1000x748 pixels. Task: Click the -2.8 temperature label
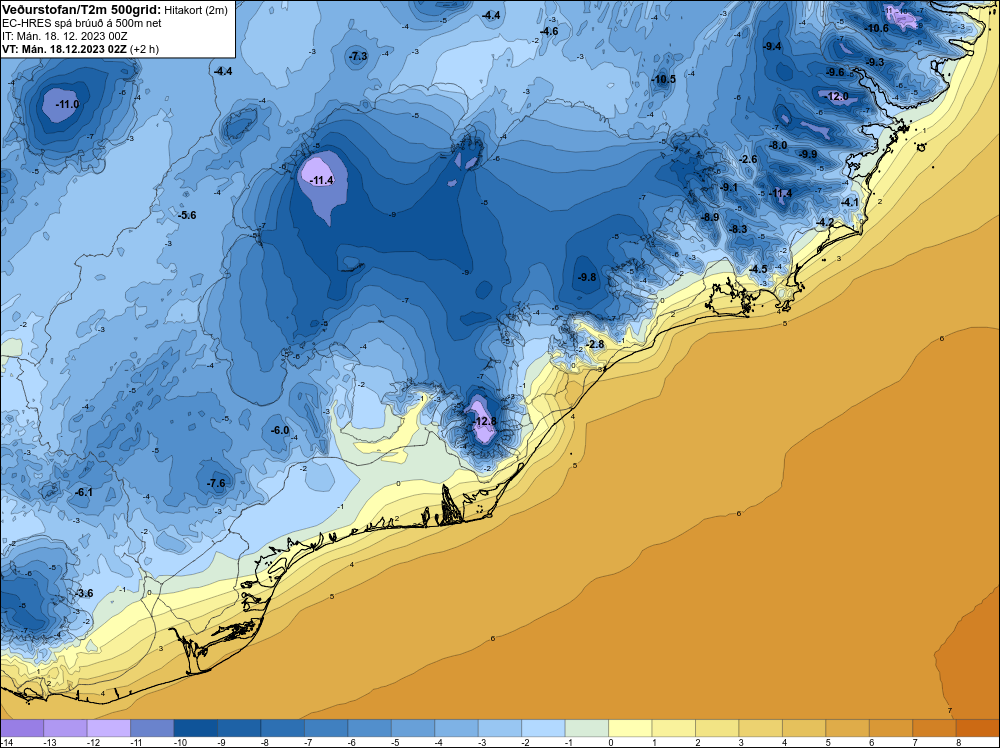pyautogui.click(x=594, y=344)
